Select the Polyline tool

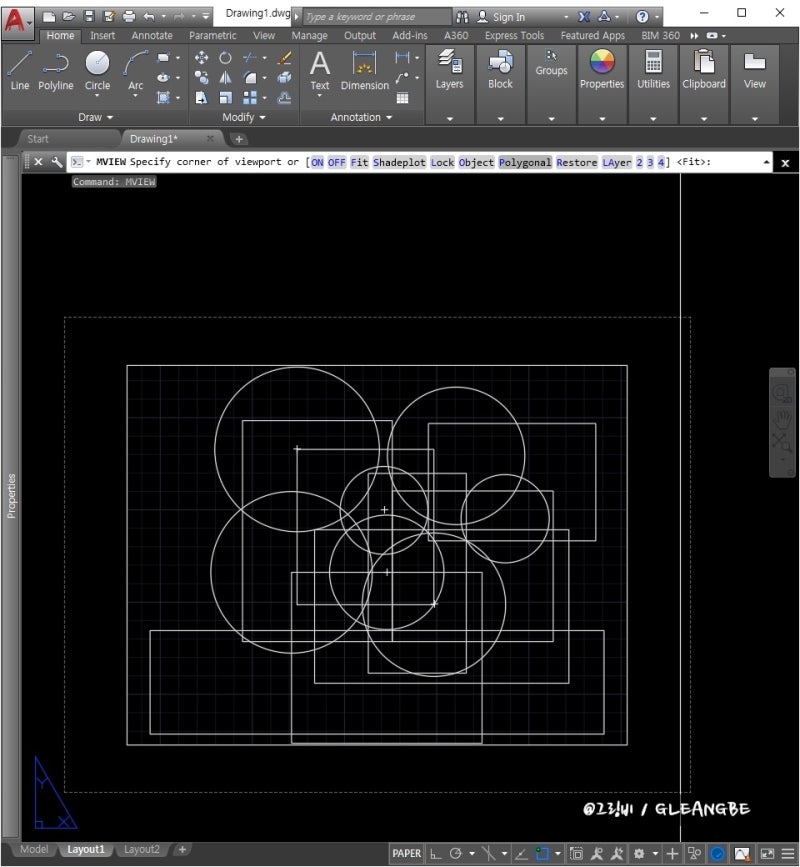(55, 70)
